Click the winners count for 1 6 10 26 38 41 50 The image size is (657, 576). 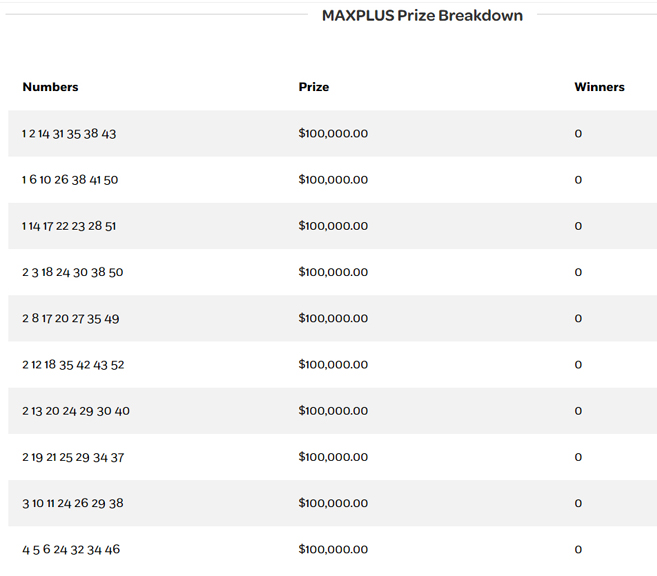point(578,180)
